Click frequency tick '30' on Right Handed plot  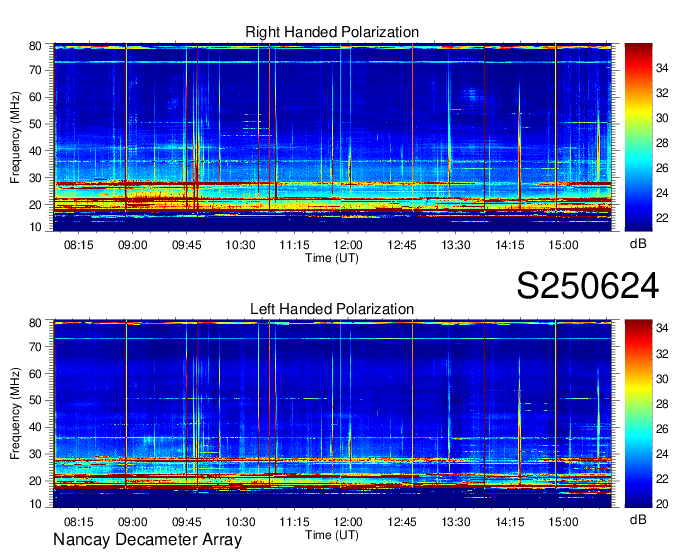click(x=36, y=178)
